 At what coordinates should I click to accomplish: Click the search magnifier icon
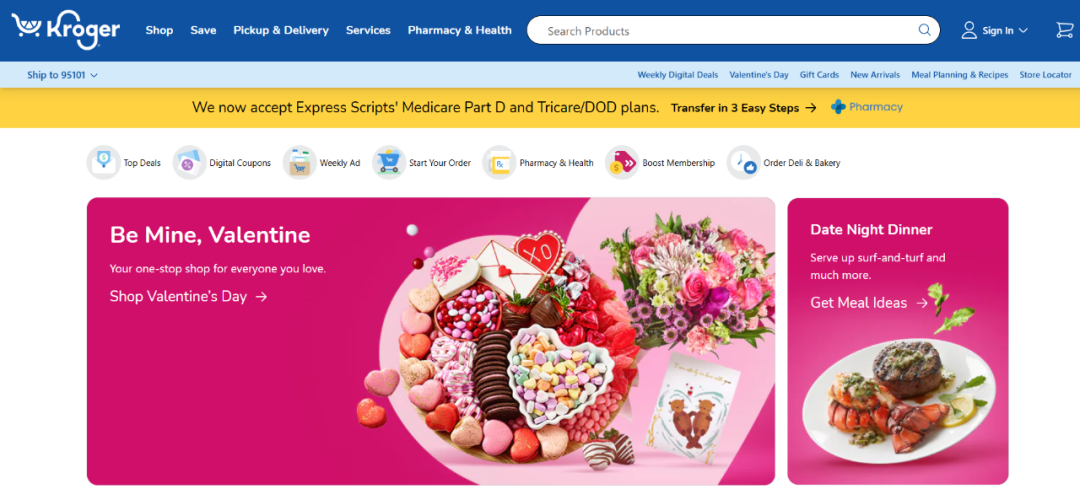(924, 30)
